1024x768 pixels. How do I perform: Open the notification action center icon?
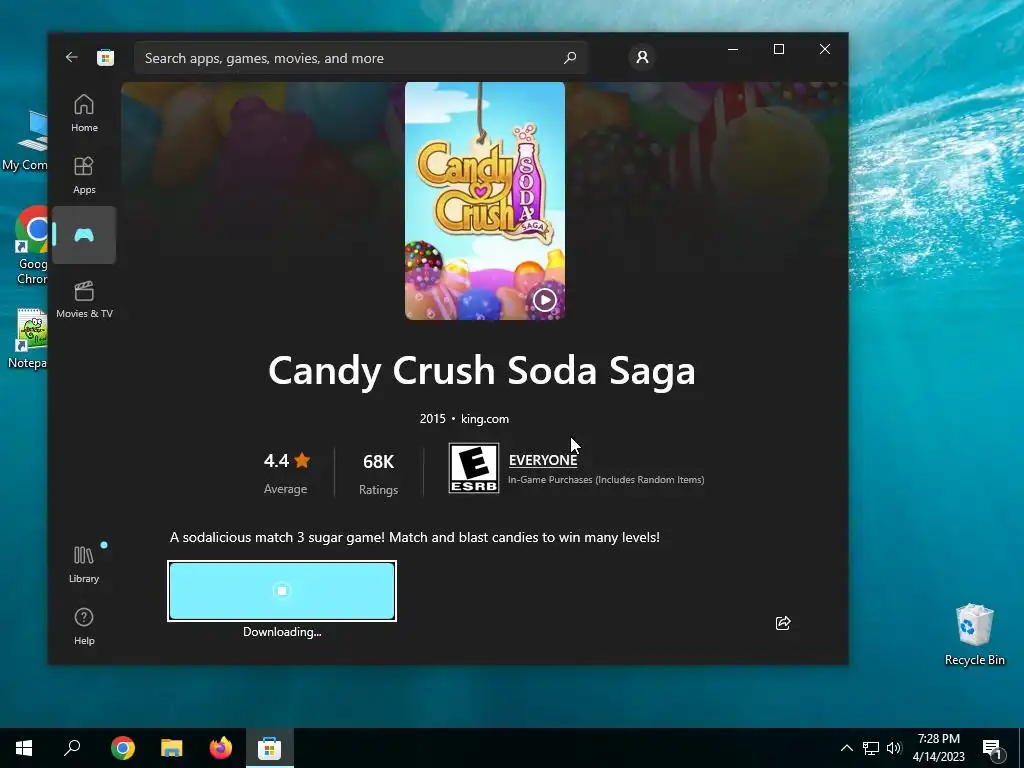(992, 748)
